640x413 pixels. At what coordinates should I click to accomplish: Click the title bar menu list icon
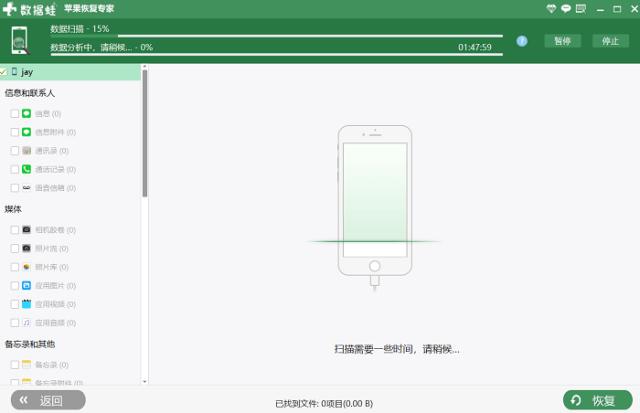580,9
